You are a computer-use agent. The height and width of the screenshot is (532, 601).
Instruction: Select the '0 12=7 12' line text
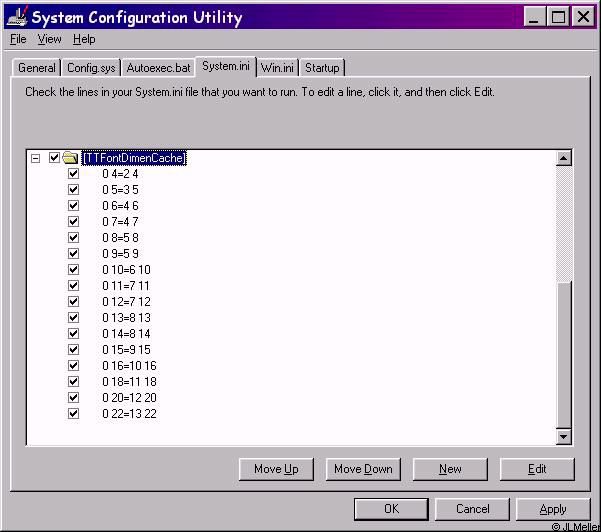pyautogui.click(x=126, y=302)
